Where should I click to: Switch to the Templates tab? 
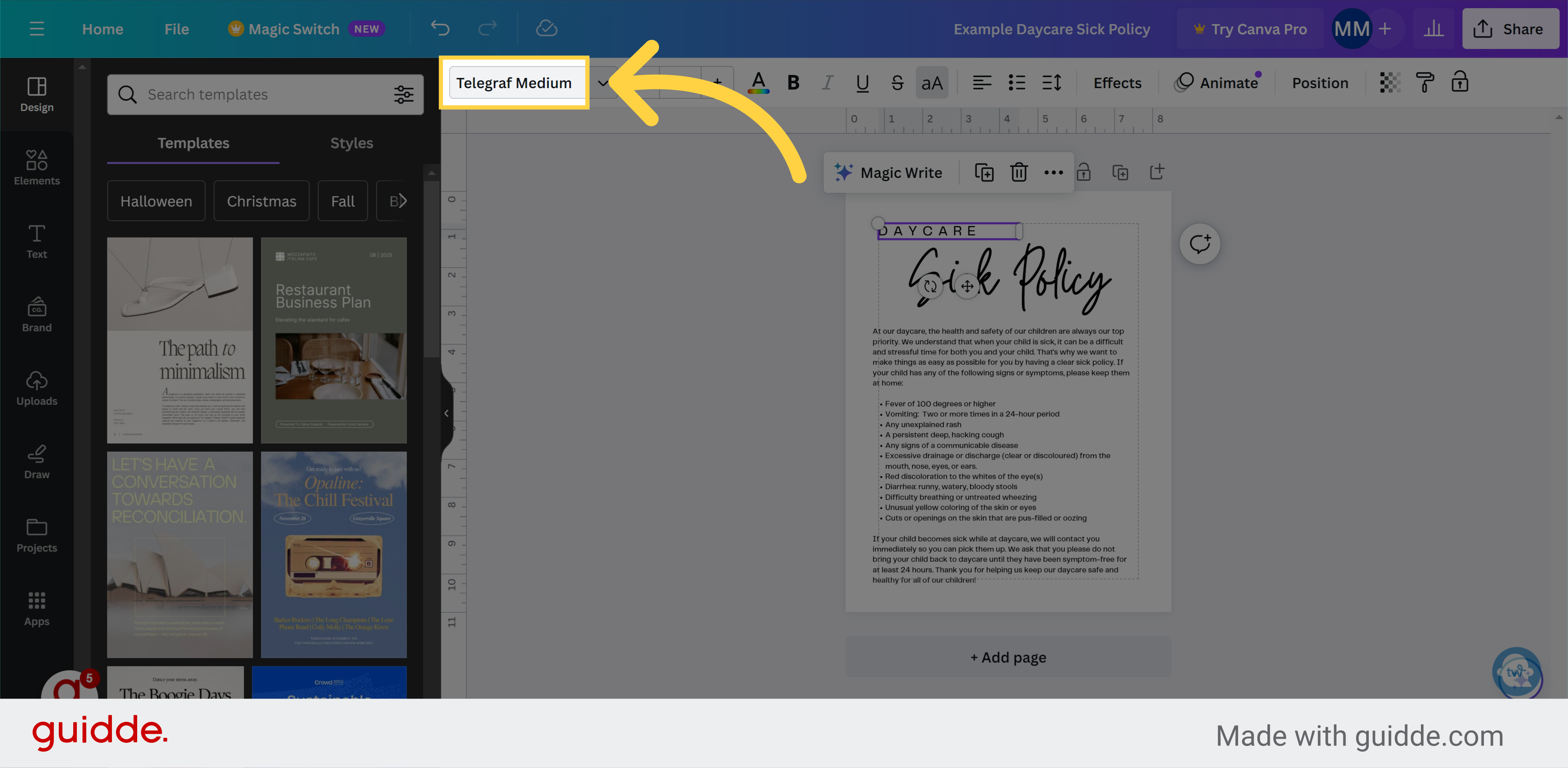(193, 143)
